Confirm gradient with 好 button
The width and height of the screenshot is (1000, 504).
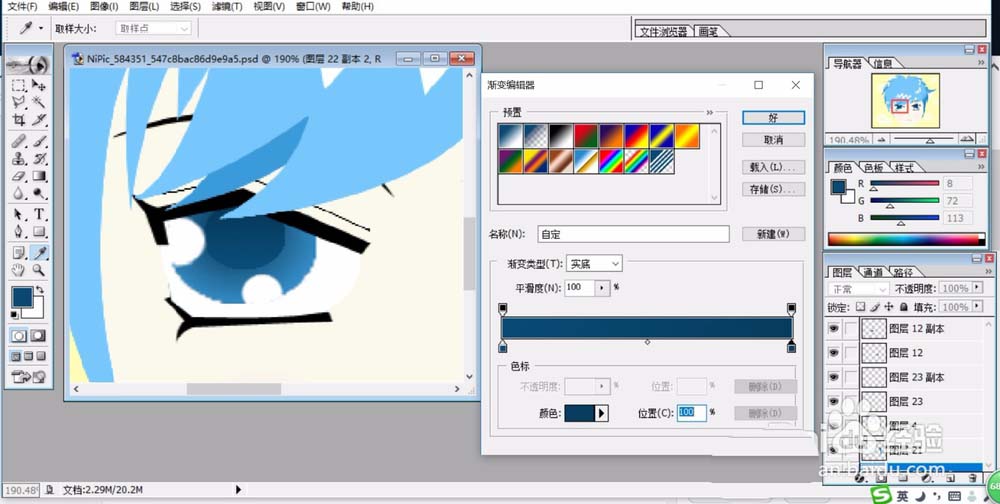point(774,118)
